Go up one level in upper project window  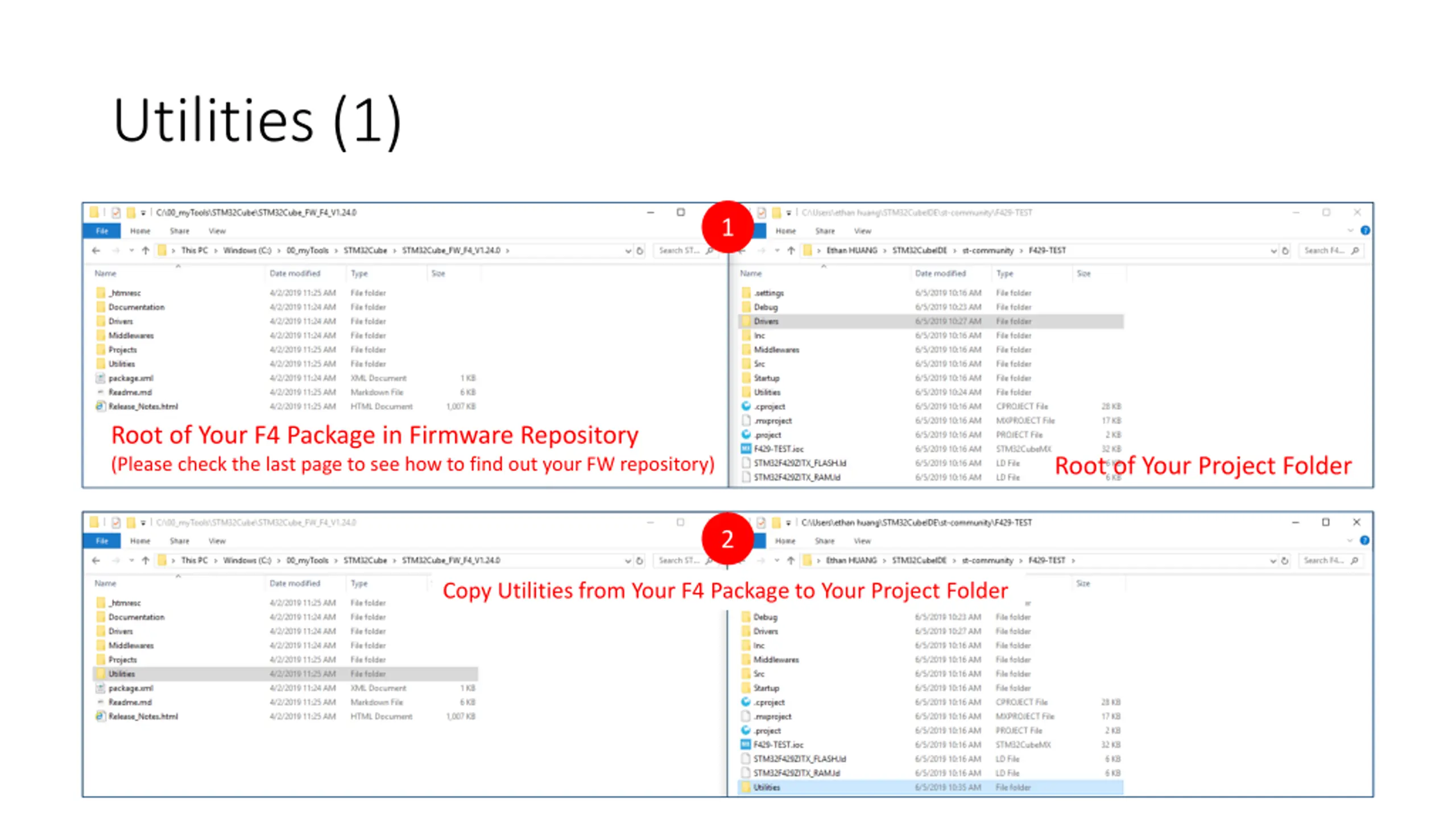tap(791, 250)
